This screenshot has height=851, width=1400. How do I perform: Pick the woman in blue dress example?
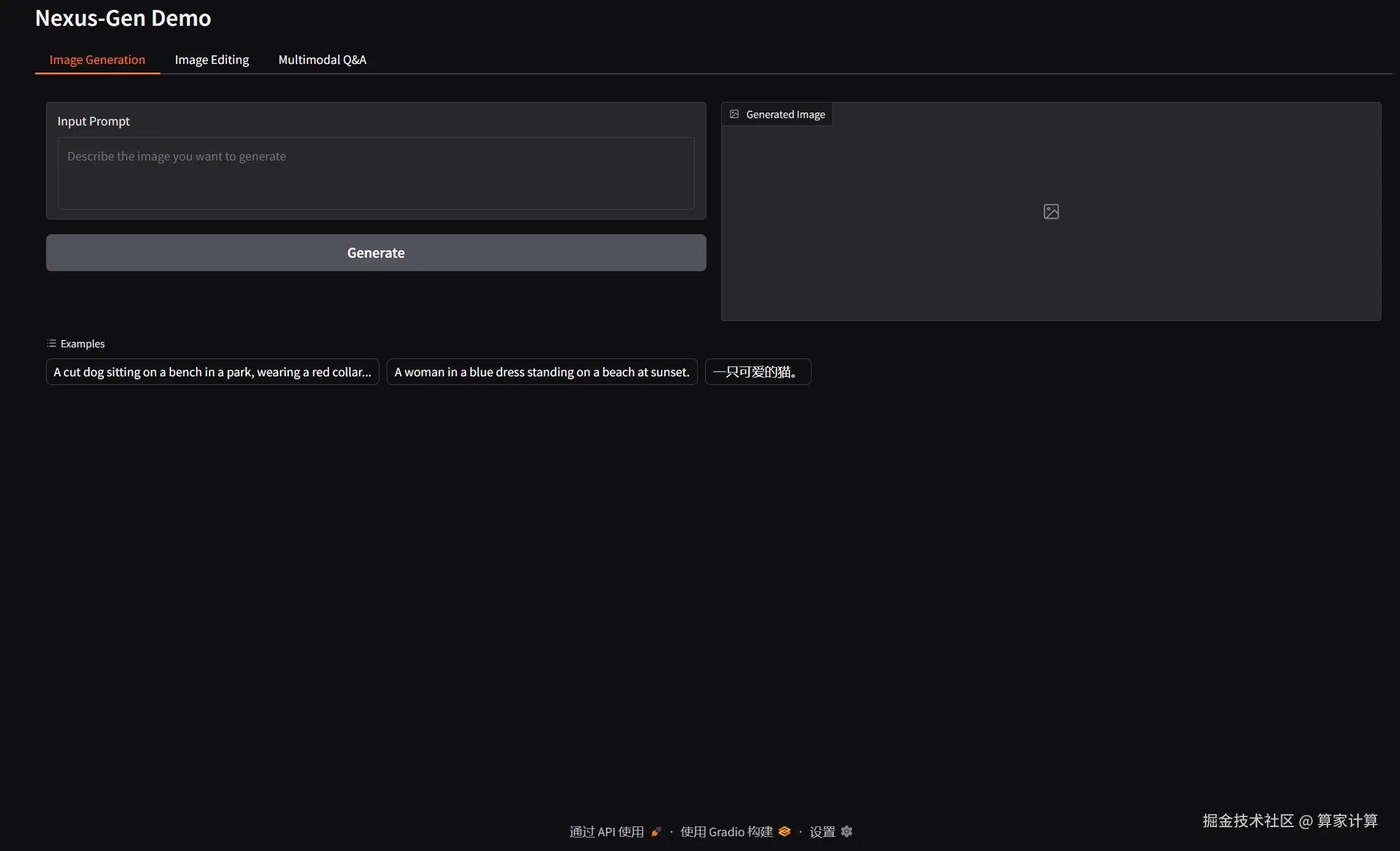coord(542,372)
